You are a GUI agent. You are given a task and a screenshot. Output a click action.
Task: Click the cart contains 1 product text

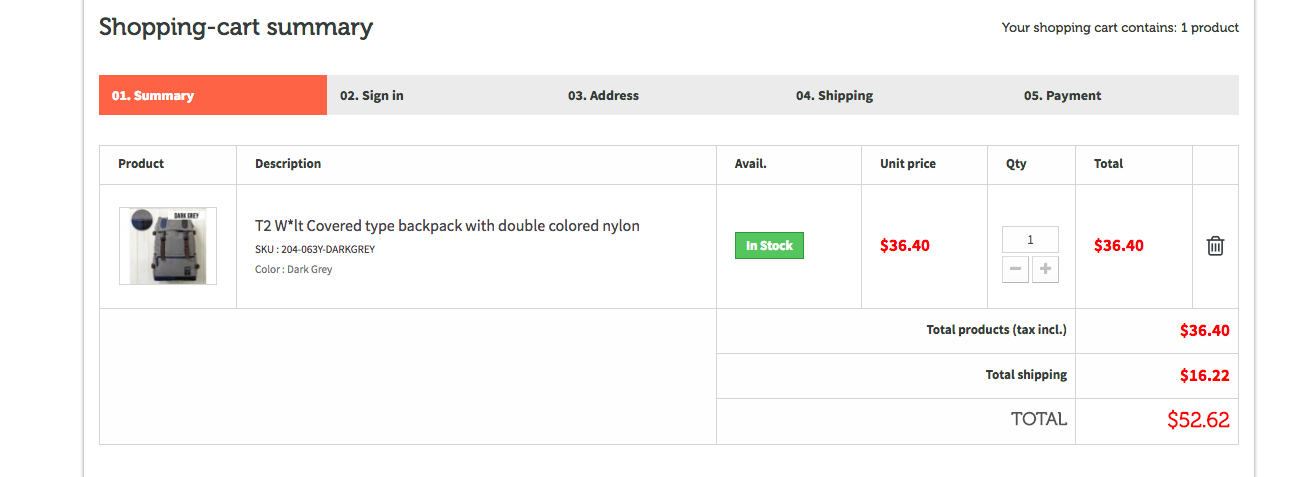(x=1120, y=28)
